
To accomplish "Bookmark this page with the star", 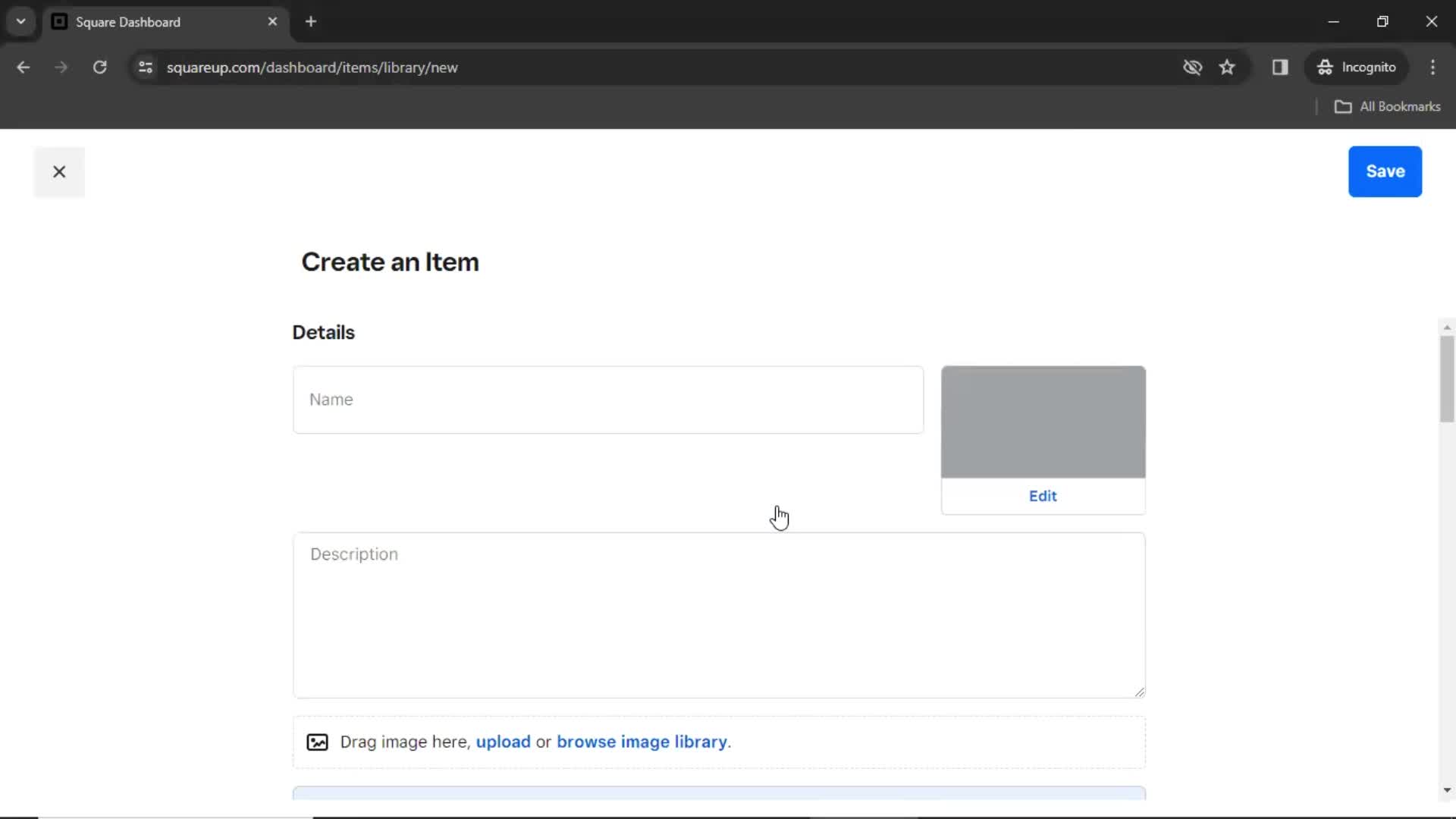I will click(x=1227, y=67).
